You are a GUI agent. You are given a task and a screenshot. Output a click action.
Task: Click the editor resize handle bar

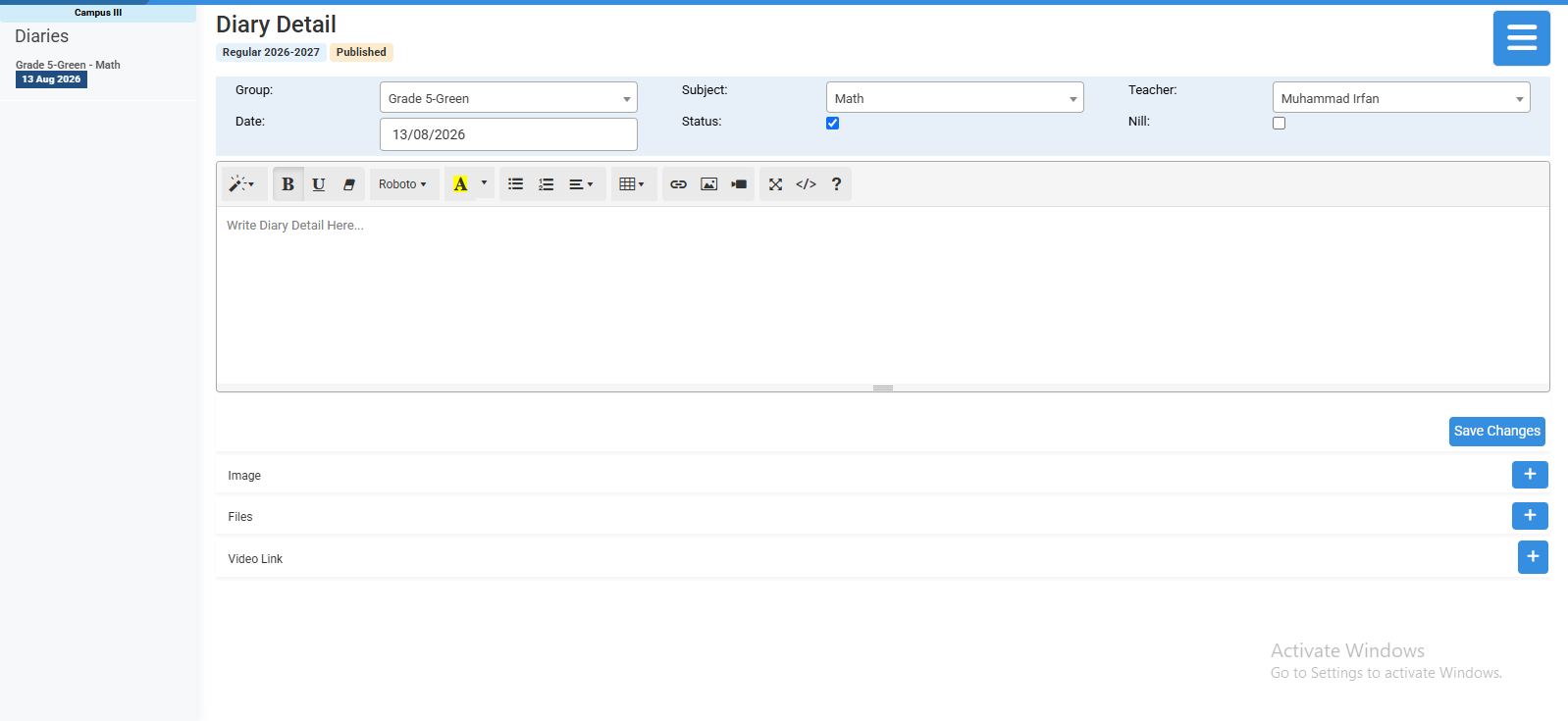tap(883, 387)
